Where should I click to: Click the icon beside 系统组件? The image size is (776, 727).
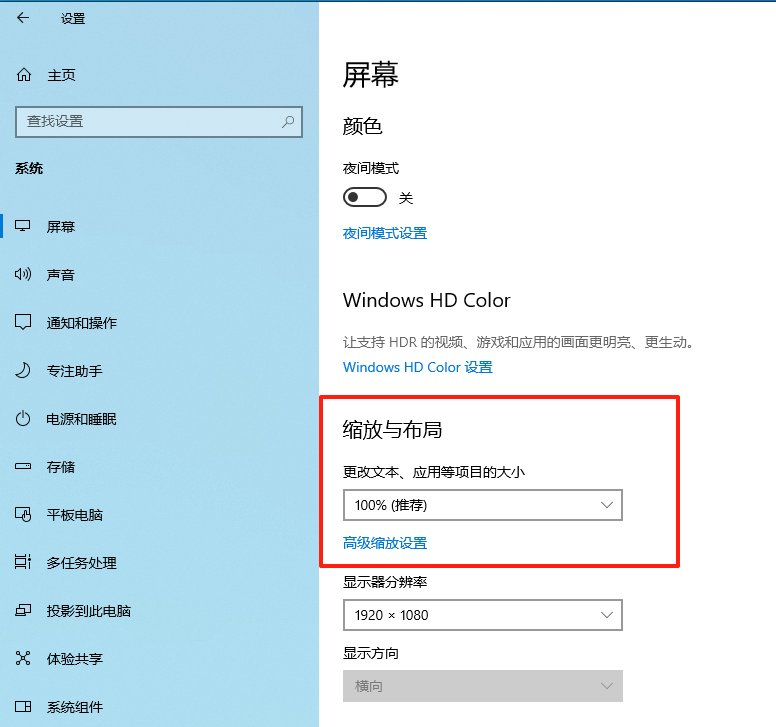tap(23, 706)
